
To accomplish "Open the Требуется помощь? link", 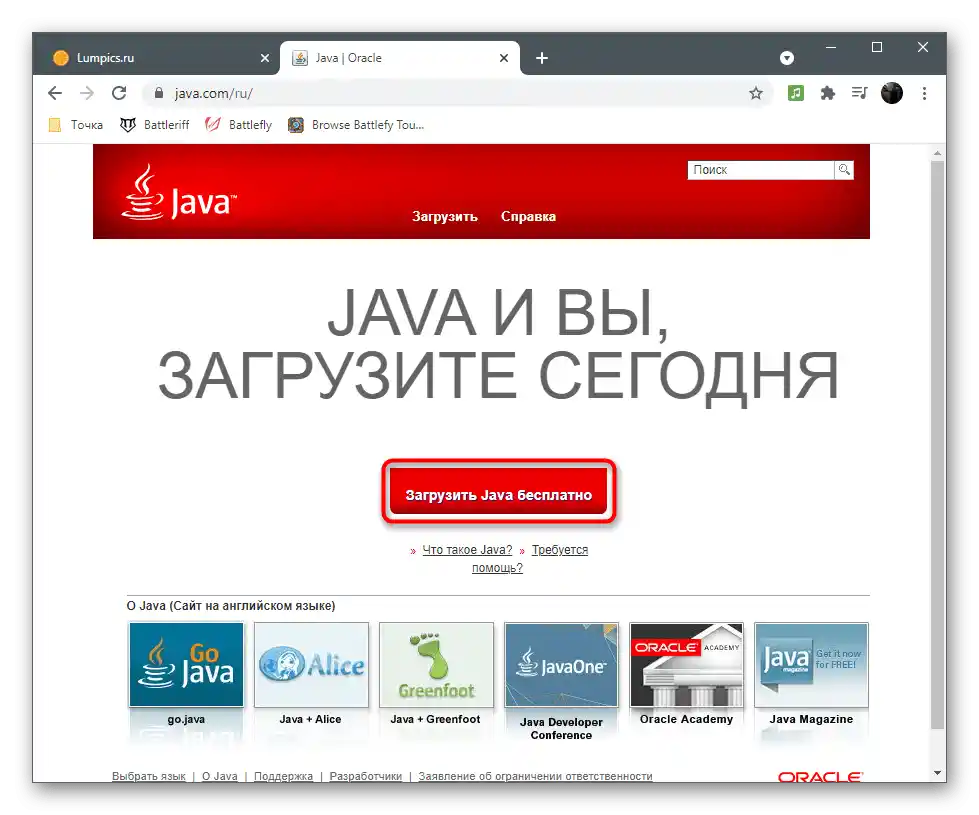I will point(530,559).
